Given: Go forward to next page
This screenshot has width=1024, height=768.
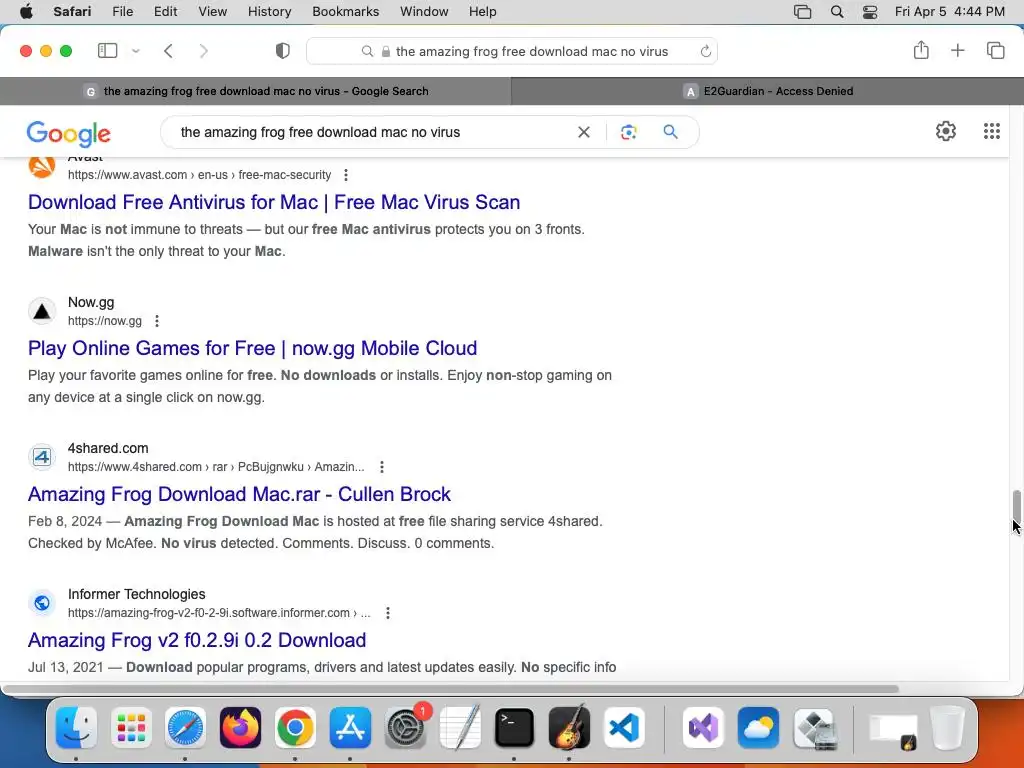Looking at the screenshot, I should (x=204, y=51).
